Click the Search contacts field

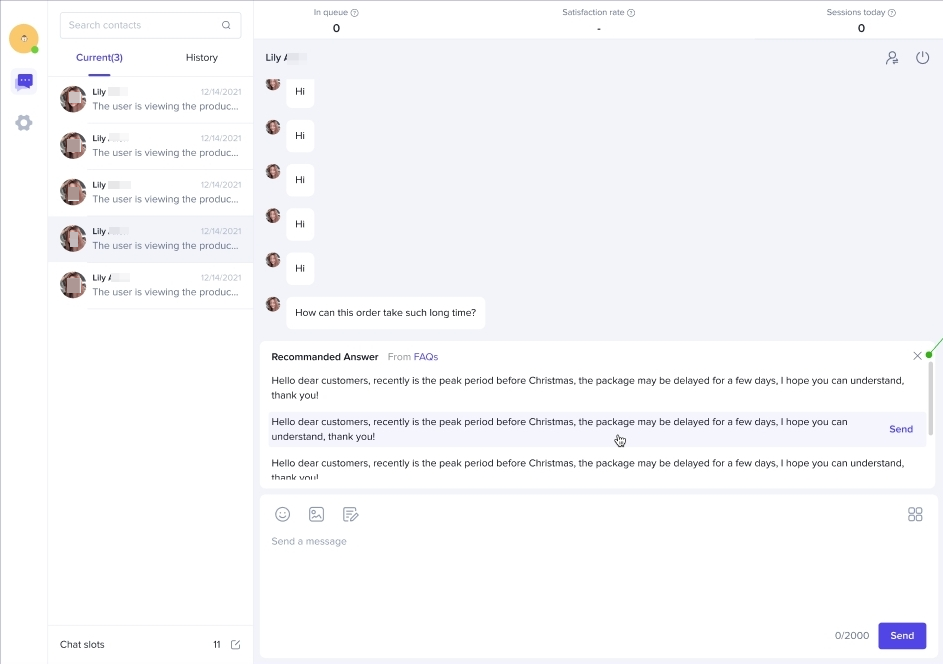[x=140, y=25]
